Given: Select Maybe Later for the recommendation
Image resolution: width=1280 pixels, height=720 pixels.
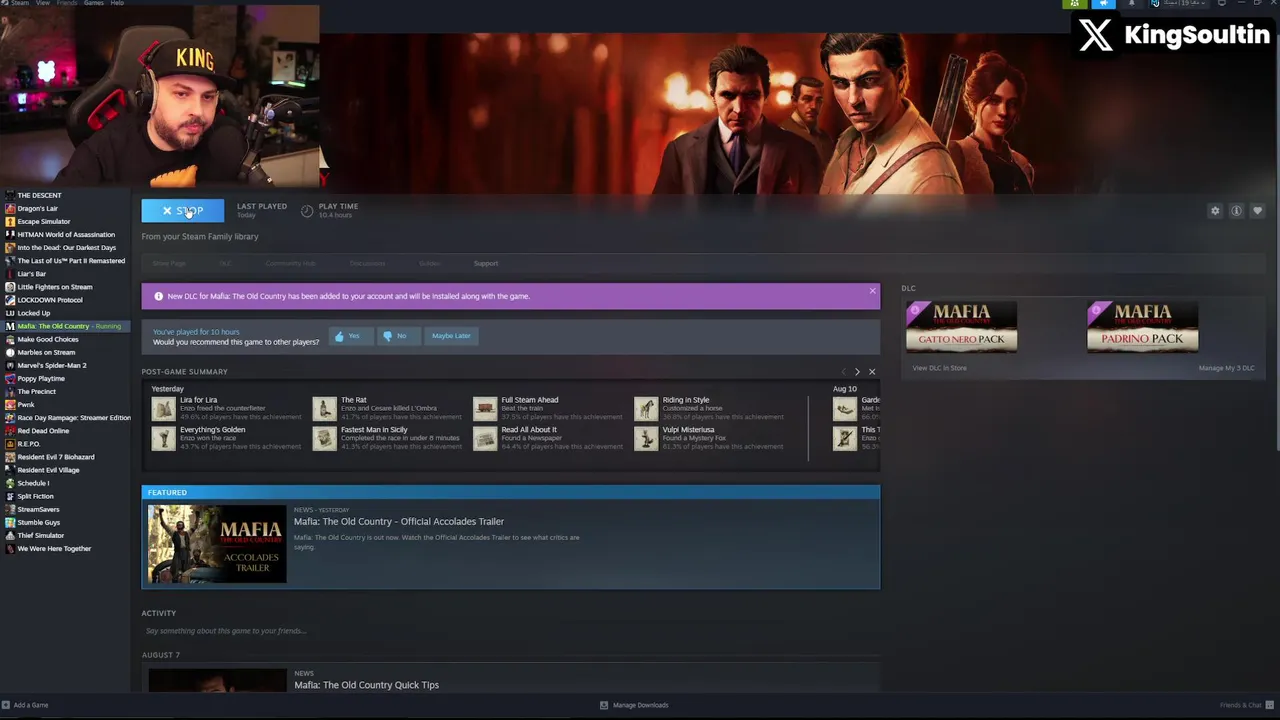Looking at the screenshot, I should pyautogui.click(x=451, y=336).
